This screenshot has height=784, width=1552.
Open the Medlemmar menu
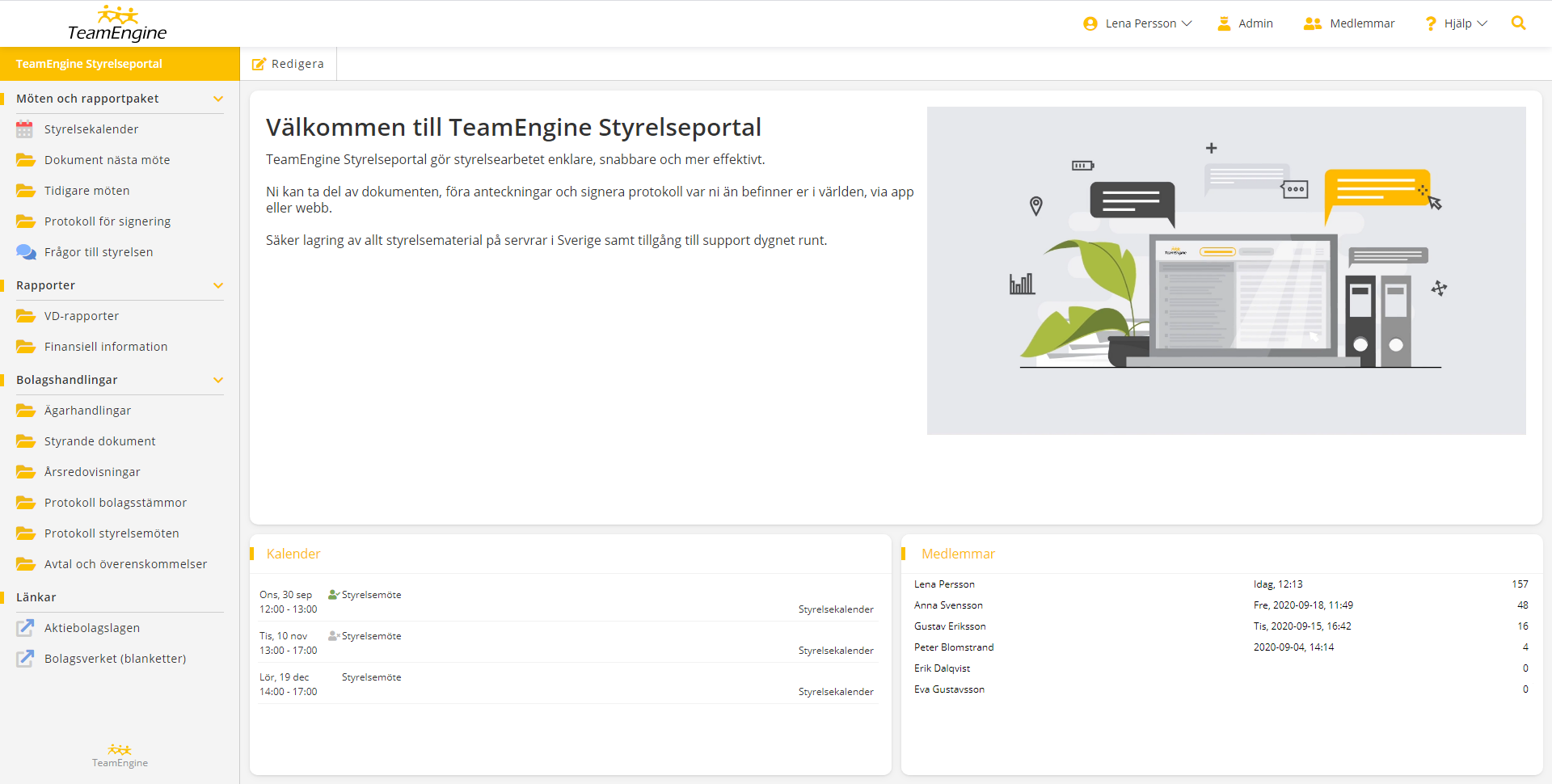[1349, 23]
